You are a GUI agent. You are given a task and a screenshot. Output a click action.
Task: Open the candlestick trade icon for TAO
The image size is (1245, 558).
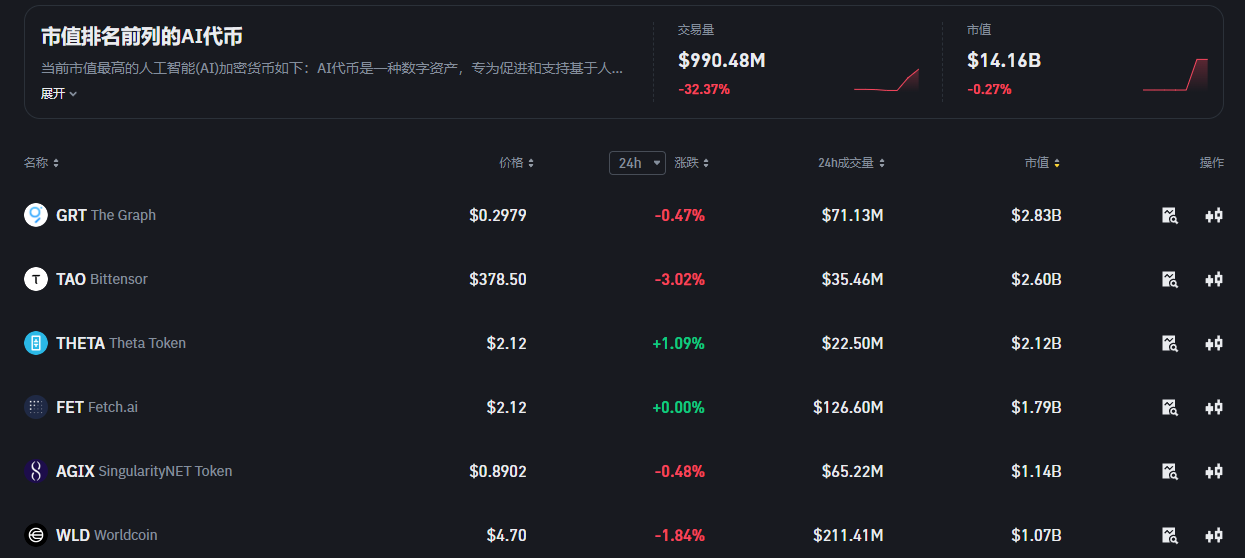tap(1214, 279)
